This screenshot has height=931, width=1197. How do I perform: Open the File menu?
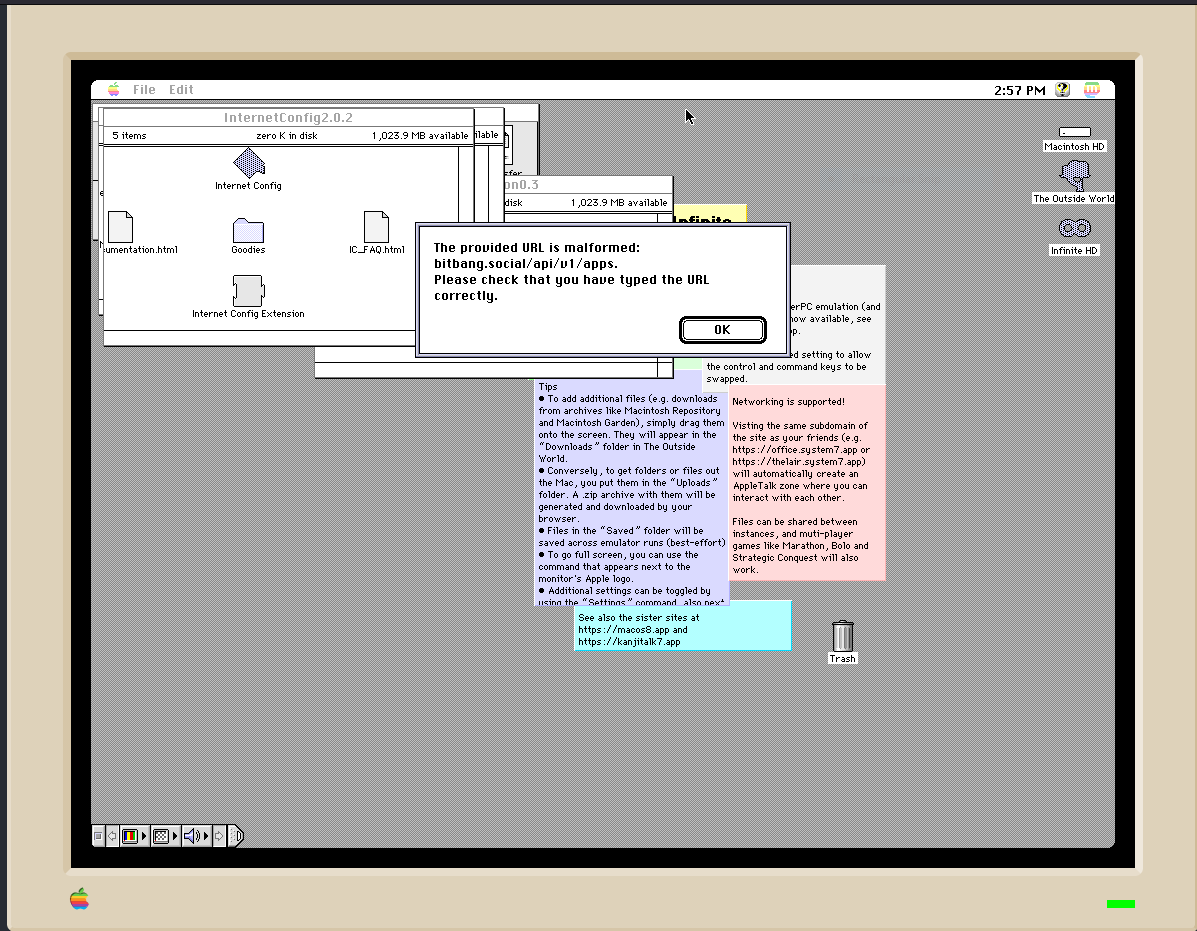coord(143,89)
